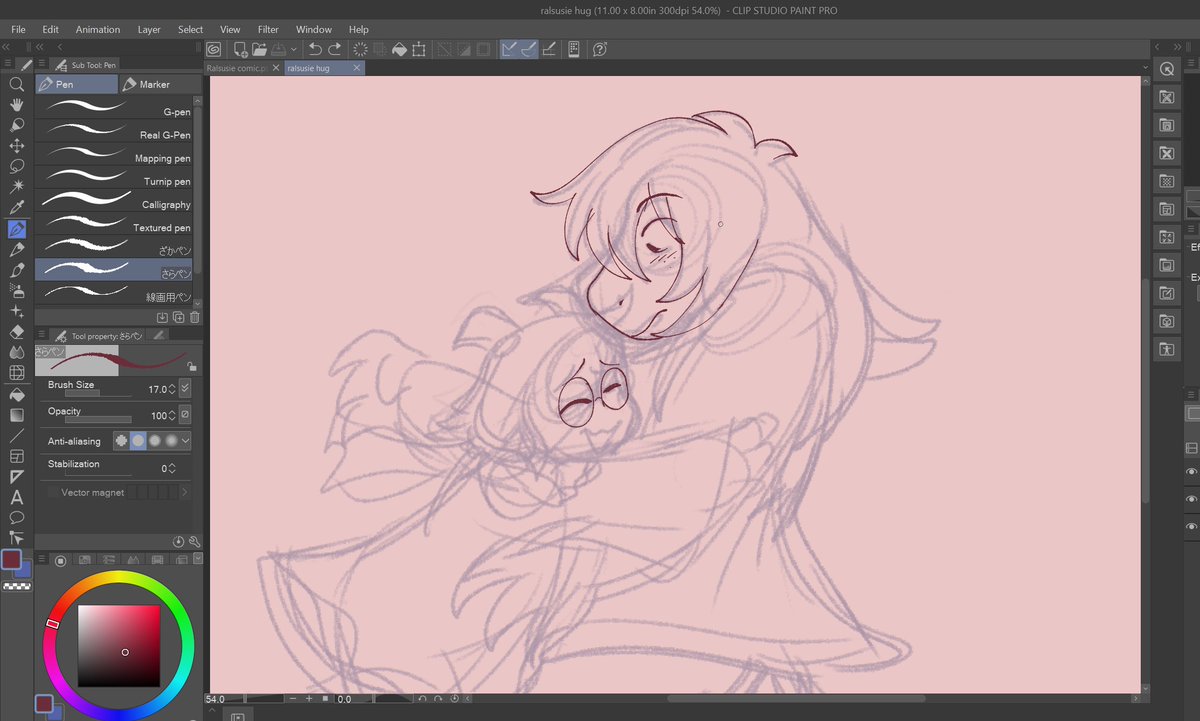Image resolution: width=1200 pixels, height=721 pixels.
Task: Expand the anti-aliasing options dropdown
Action: click(186, 440)
